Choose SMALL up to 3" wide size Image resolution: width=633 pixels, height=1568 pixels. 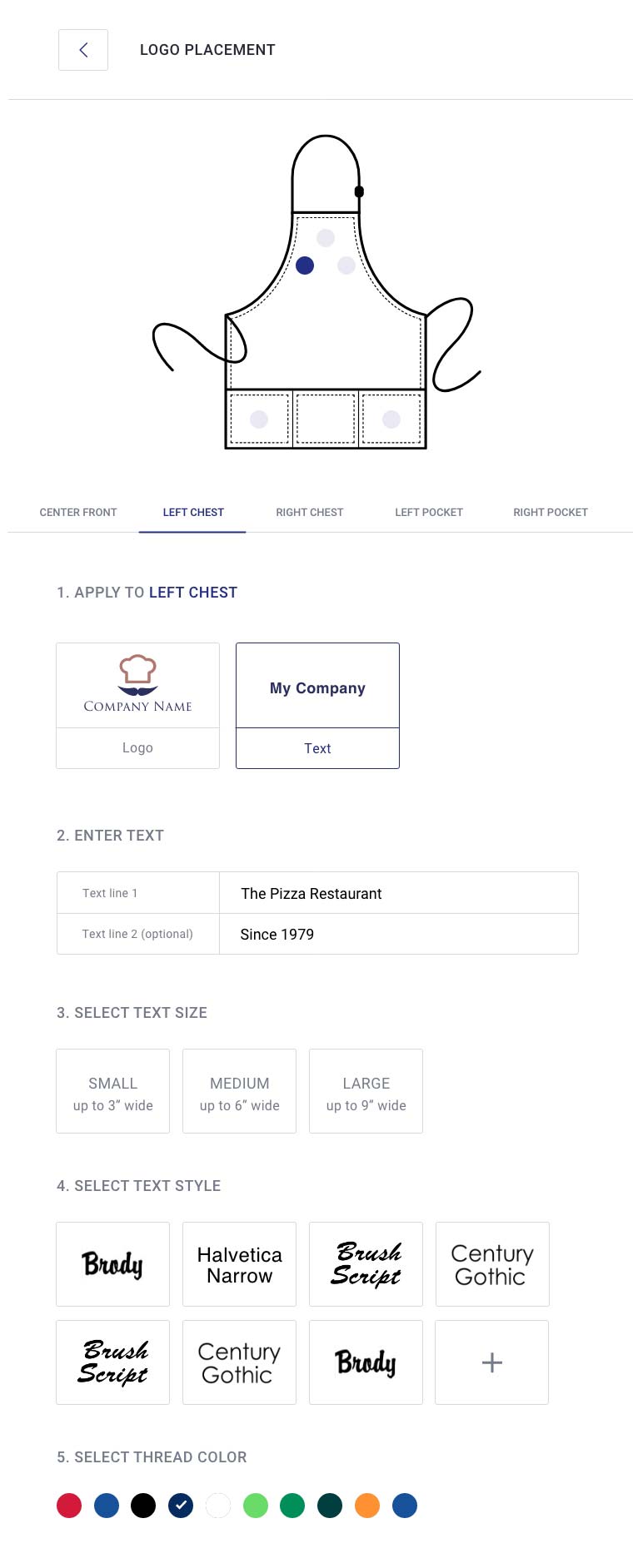pos(112,1091)
